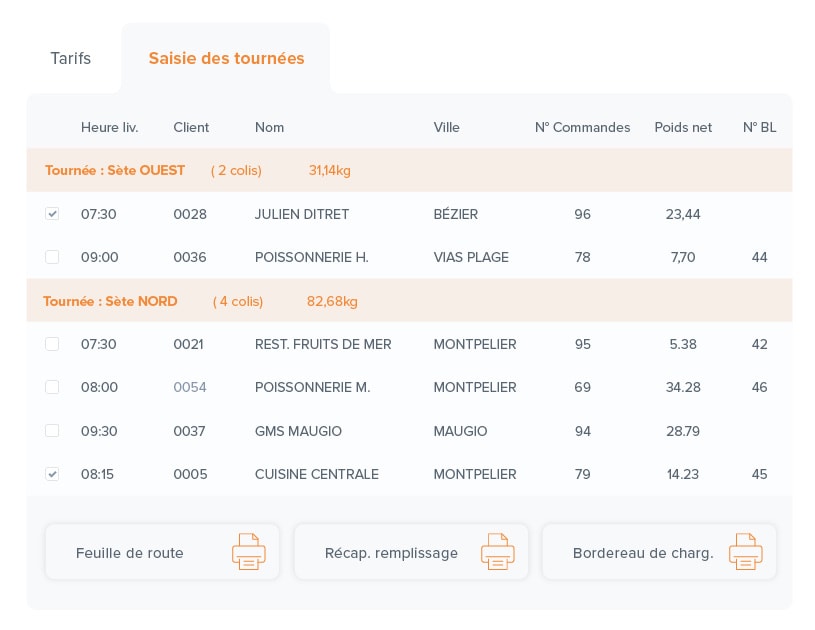Image resolution: width=815 pixels, height=630 pixels.
Task: Click the Bordereau de charg. button
Action: [x=643, y=552]
